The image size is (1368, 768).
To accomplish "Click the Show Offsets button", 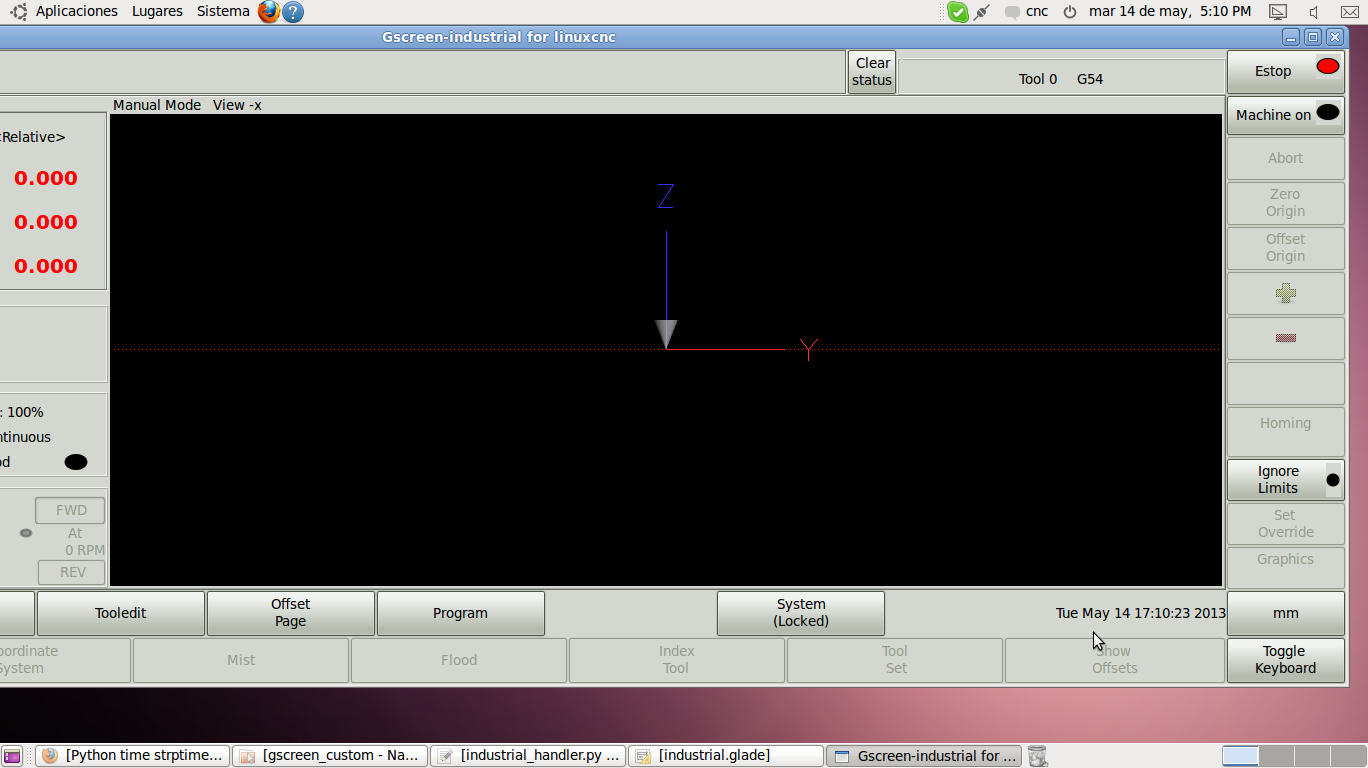I will [1114, 660].
